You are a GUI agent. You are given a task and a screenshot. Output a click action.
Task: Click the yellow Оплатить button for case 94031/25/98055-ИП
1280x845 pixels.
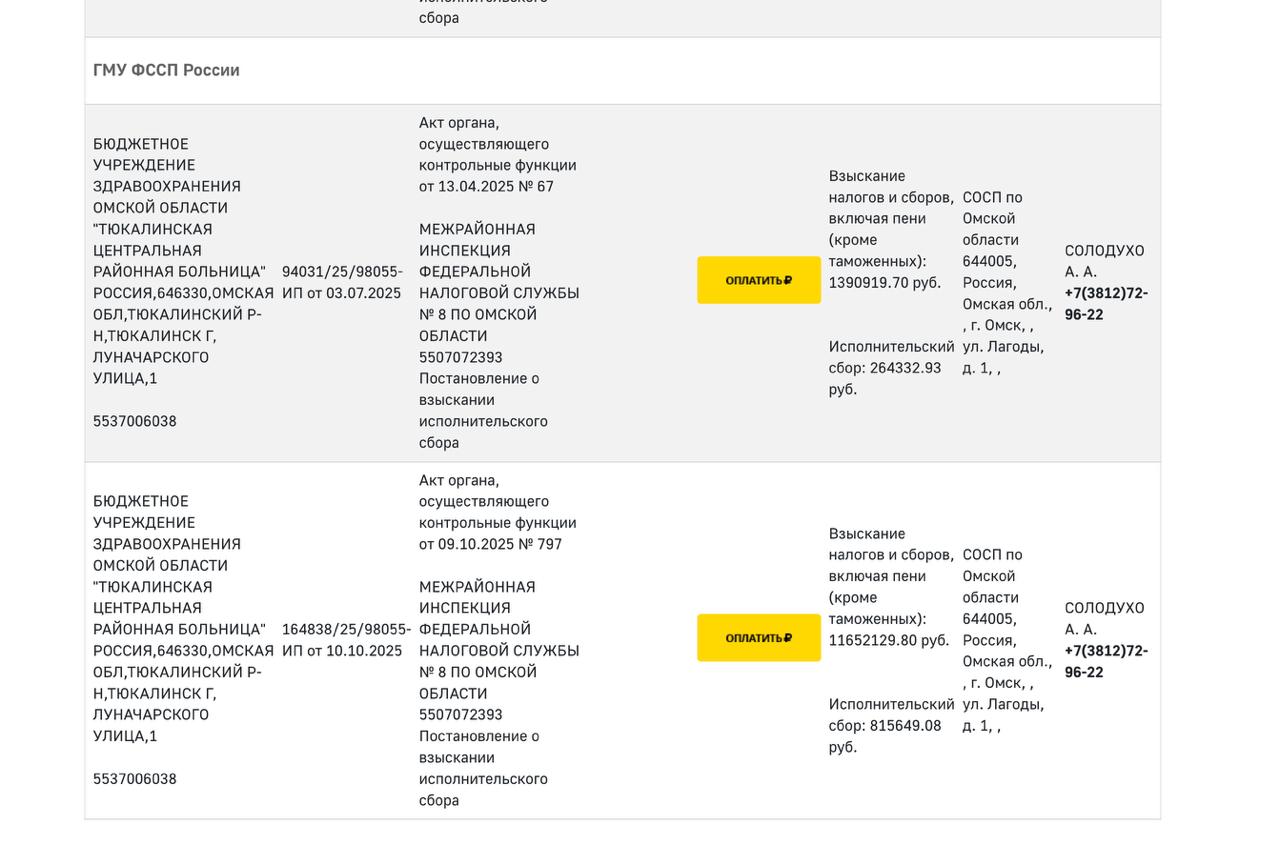point(758,280)
